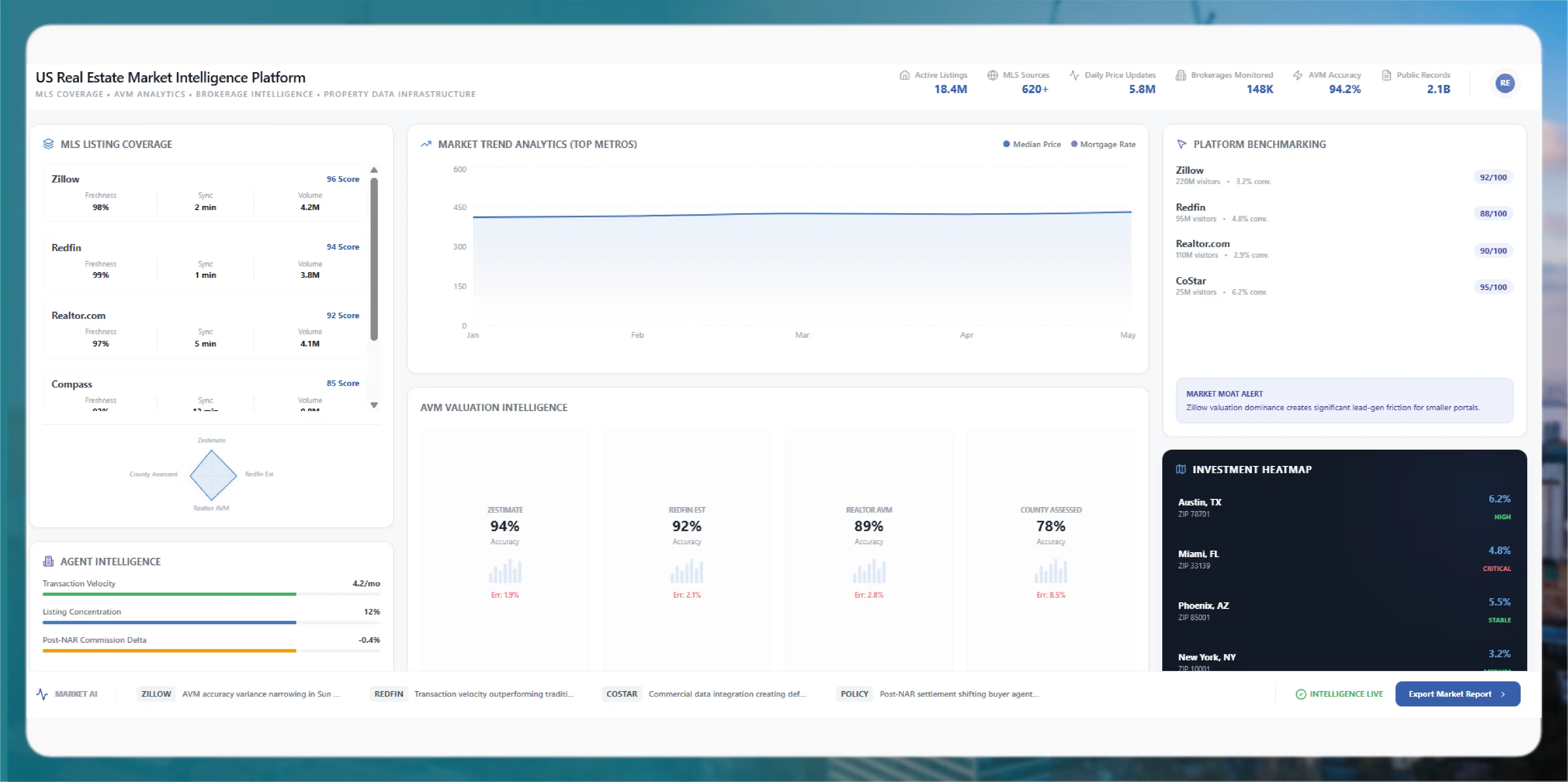Click the Daily Price Updates 5.8M value
Screen dimensions: 1568x782
click(1142, 89)
